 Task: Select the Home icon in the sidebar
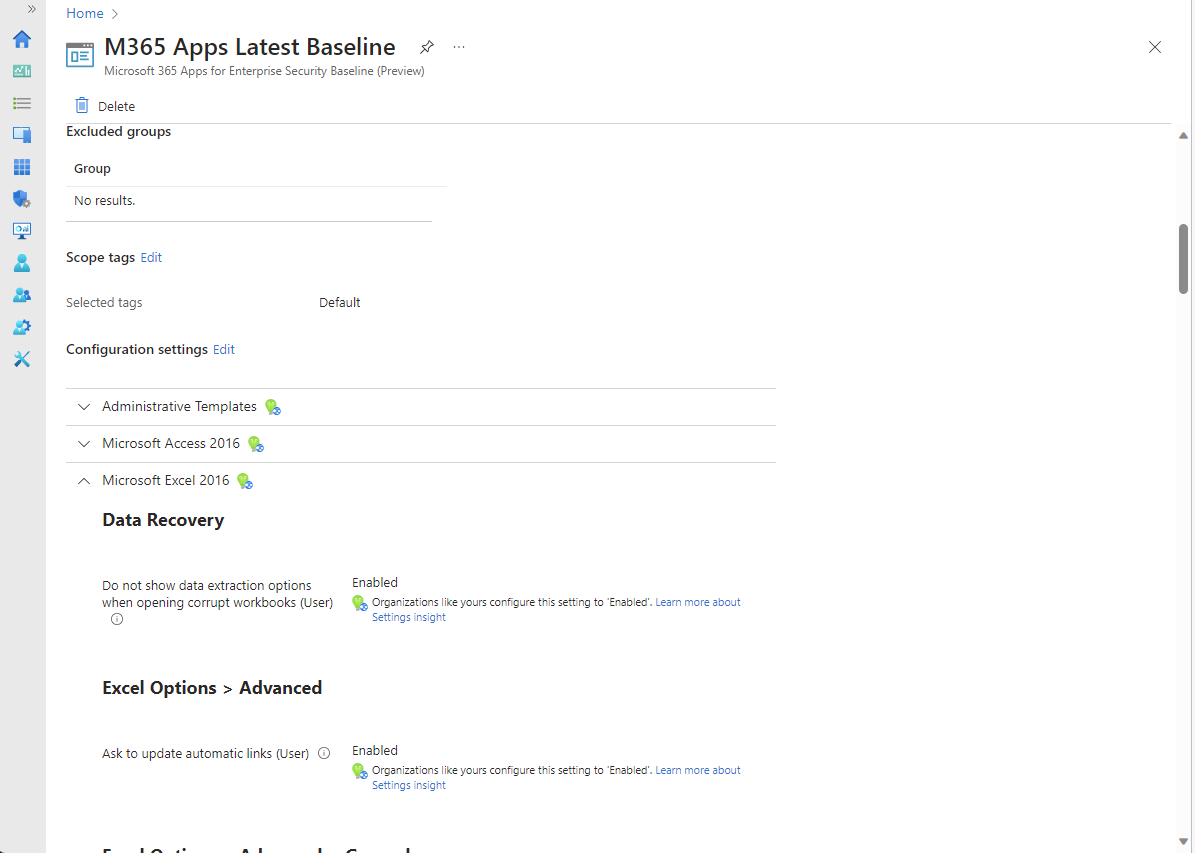(22, 40)
